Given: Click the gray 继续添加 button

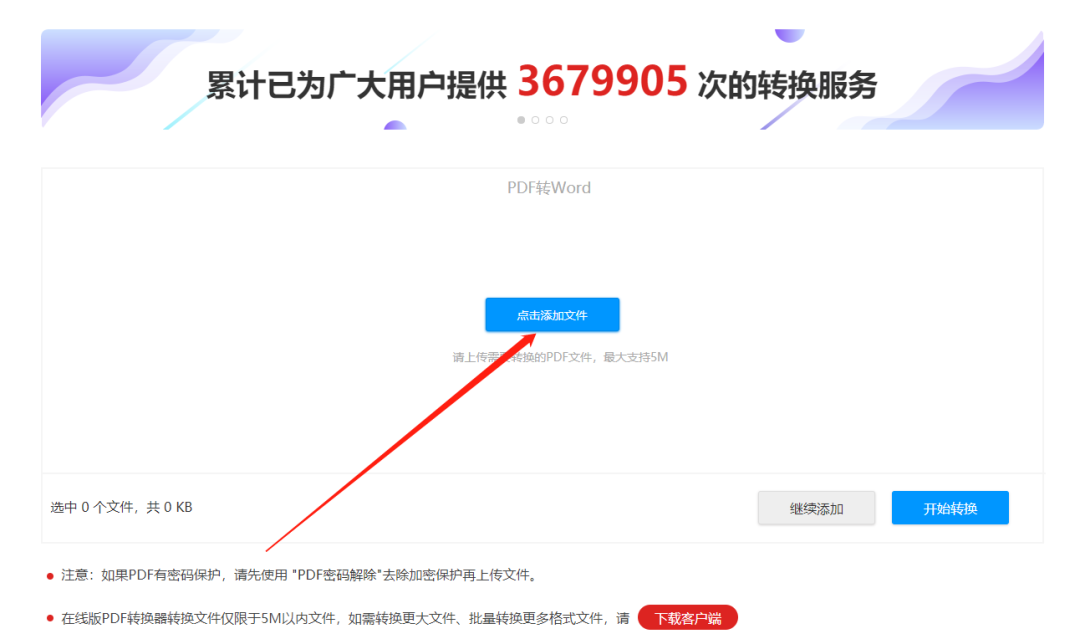Looking at the screenshot, I should pos(816,508).
